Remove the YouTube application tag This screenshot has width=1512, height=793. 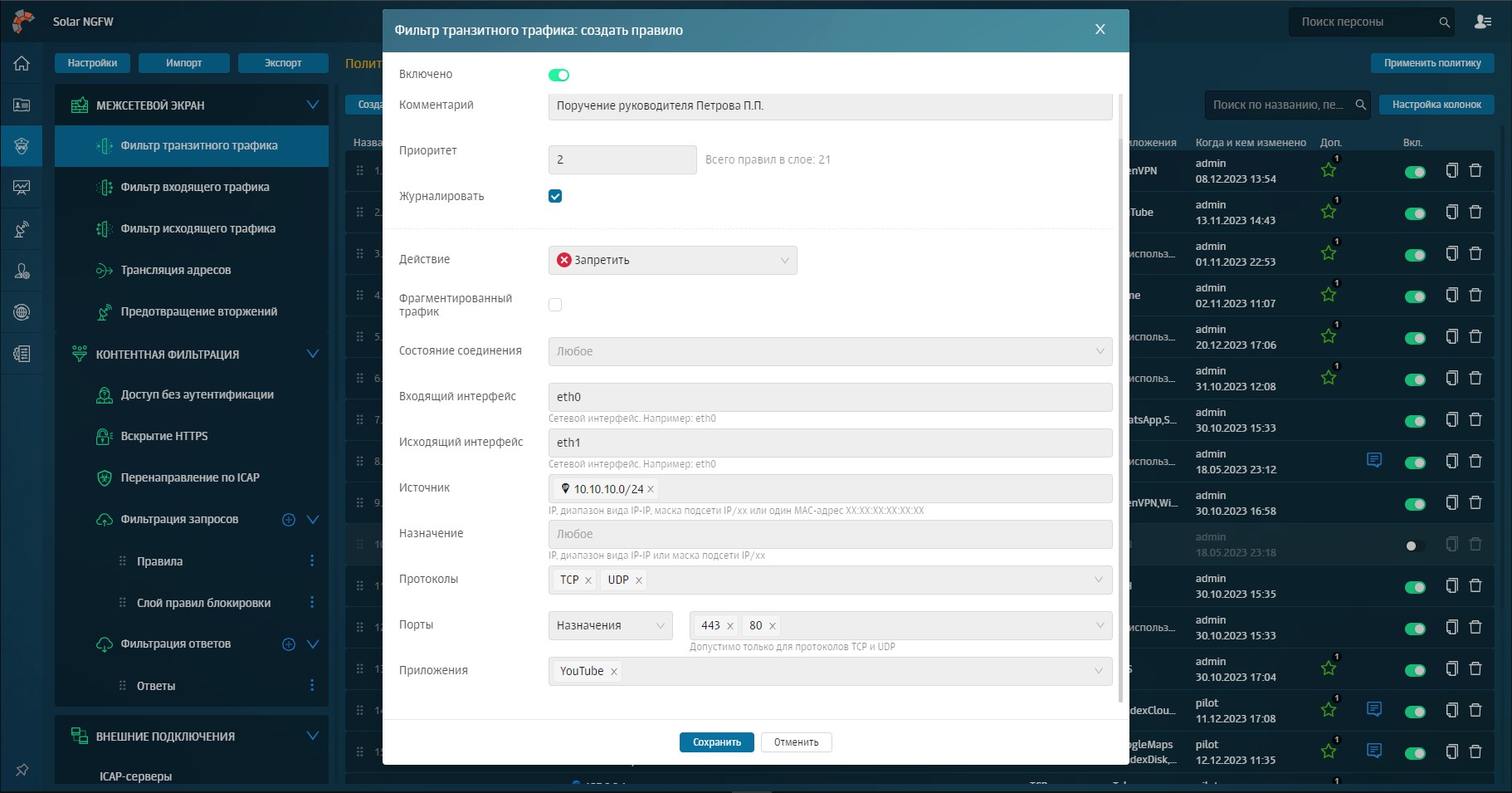(614, 672)
